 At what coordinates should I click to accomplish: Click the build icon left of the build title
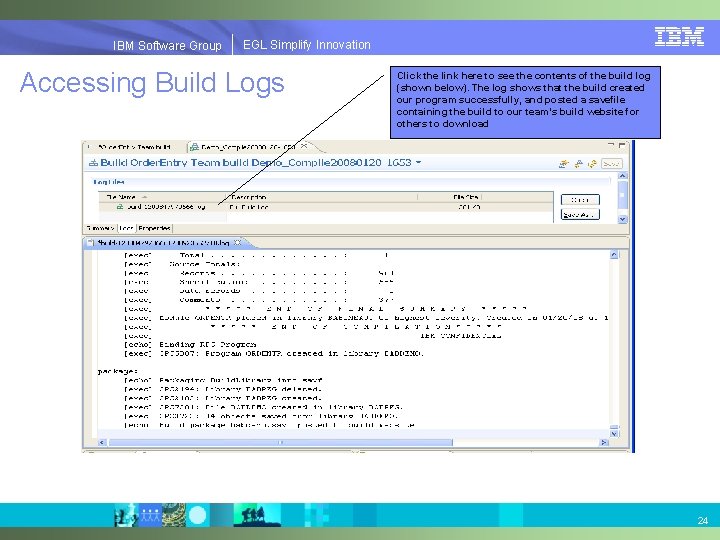click(x=93, y=163)
